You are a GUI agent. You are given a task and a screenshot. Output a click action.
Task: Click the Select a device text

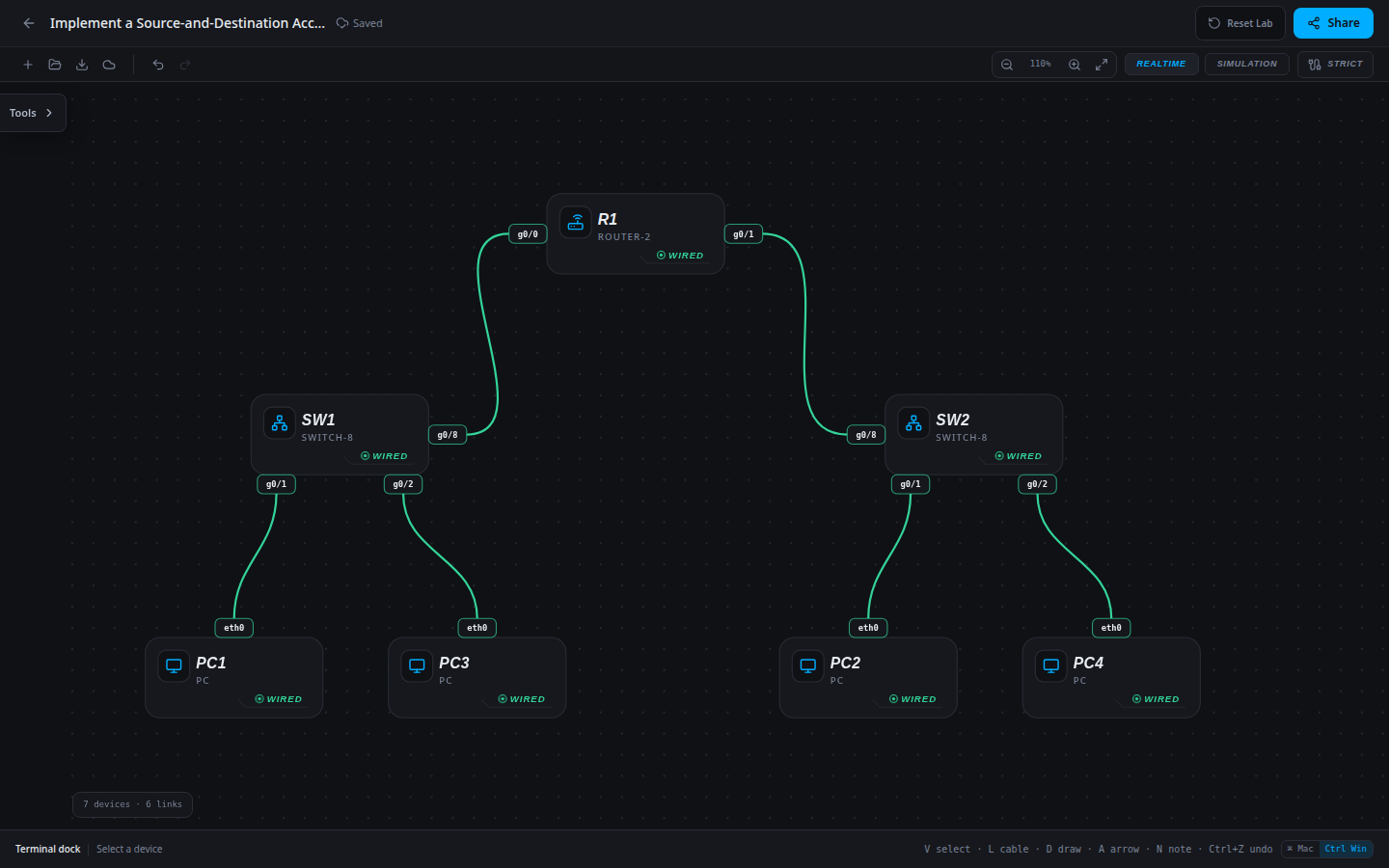pos(129,849)
